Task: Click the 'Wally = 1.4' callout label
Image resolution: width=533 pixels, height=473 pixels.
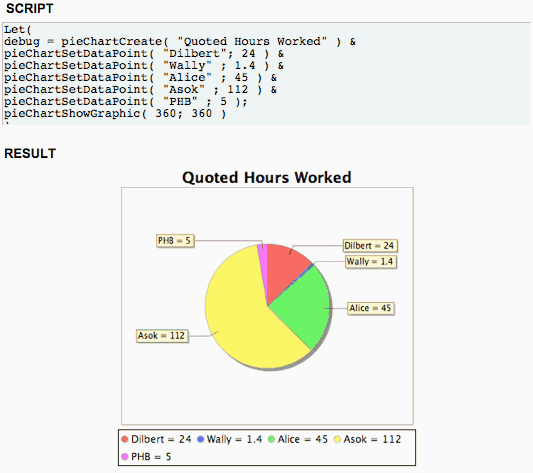Action: tap(371, 262)
